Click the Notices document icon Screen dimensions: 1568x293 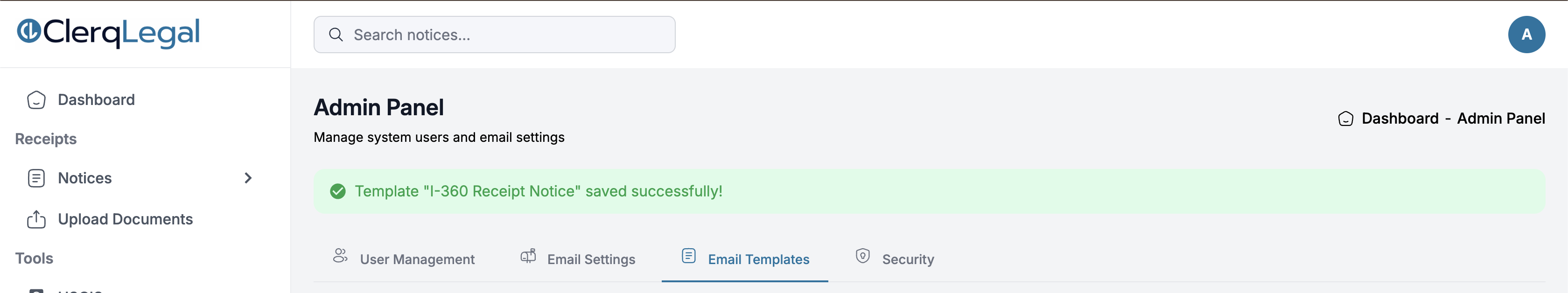(36, 178)
